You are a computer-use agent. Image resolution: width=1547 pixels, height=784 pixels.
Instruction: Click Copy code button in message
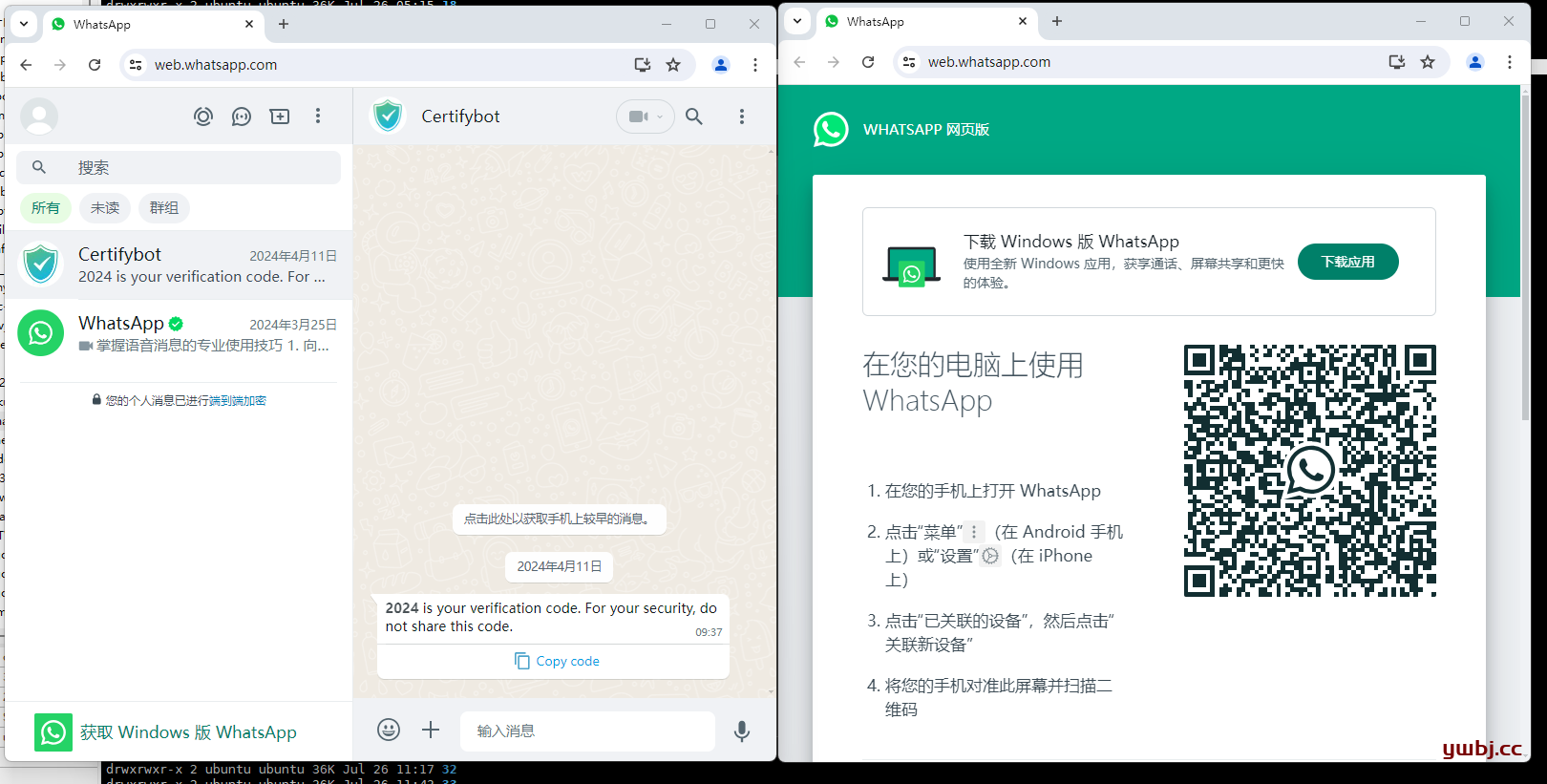(x=557, y=661)
